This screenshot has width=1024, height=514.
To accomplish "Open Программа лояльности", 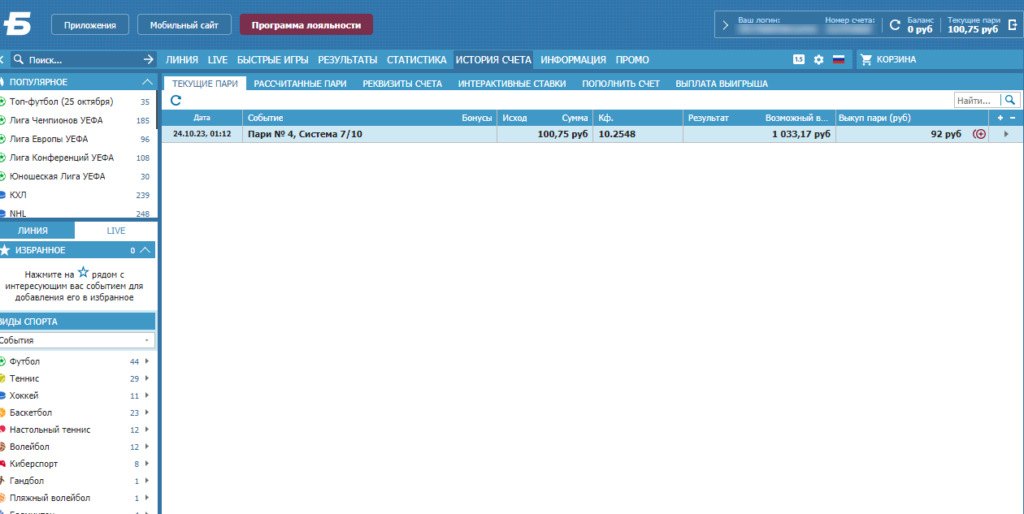I will point(306,25).
